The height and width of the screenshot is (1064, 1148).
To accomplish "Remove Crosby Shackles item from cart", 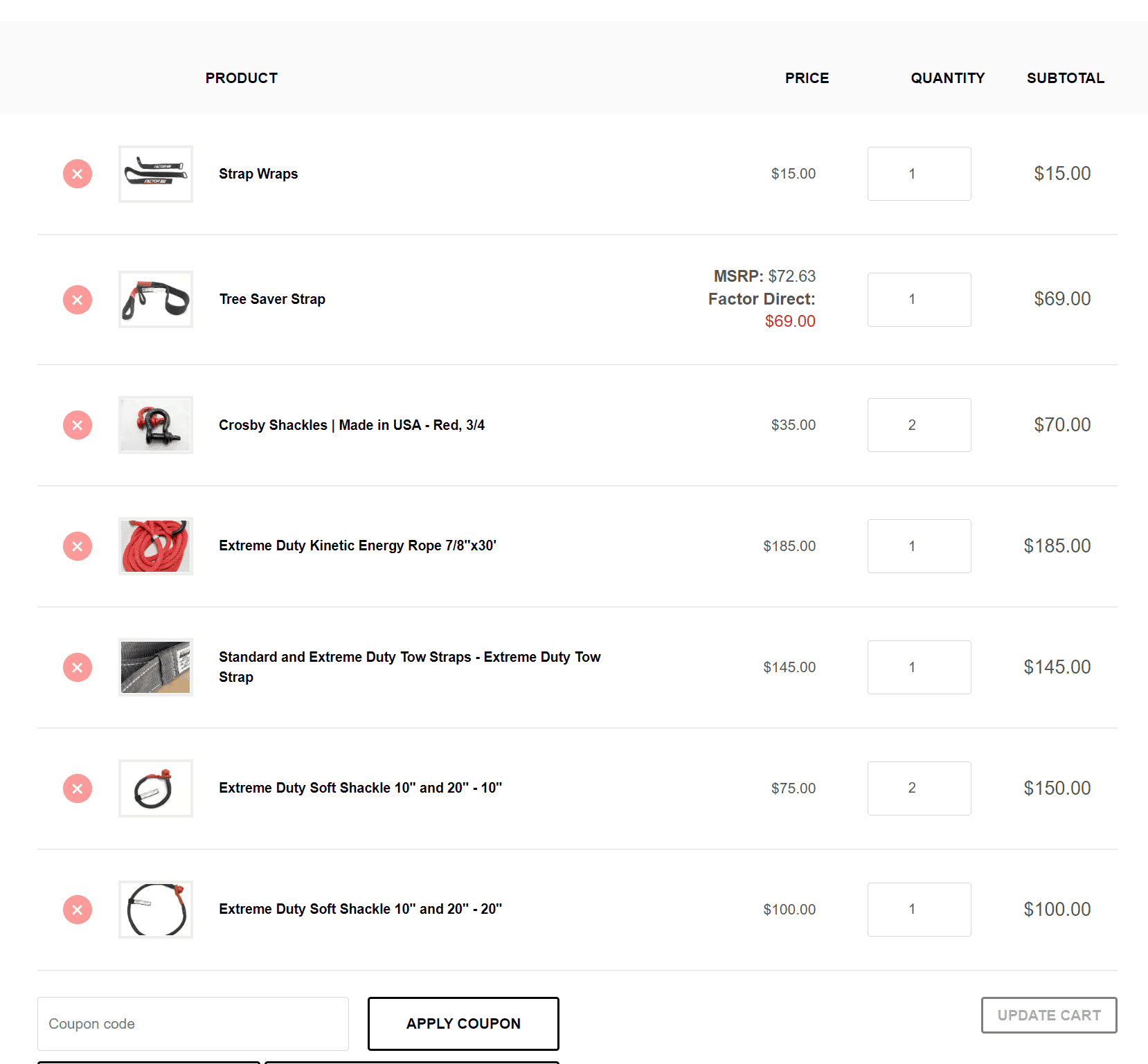I will [78, 425].
